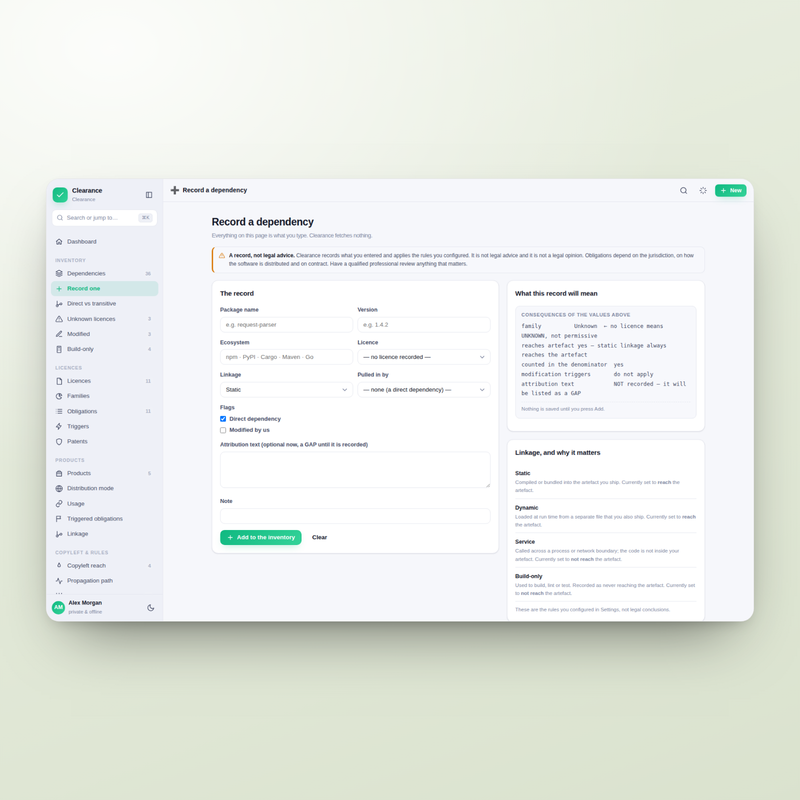Open the Copyleft reach page

tap(105, 565)
